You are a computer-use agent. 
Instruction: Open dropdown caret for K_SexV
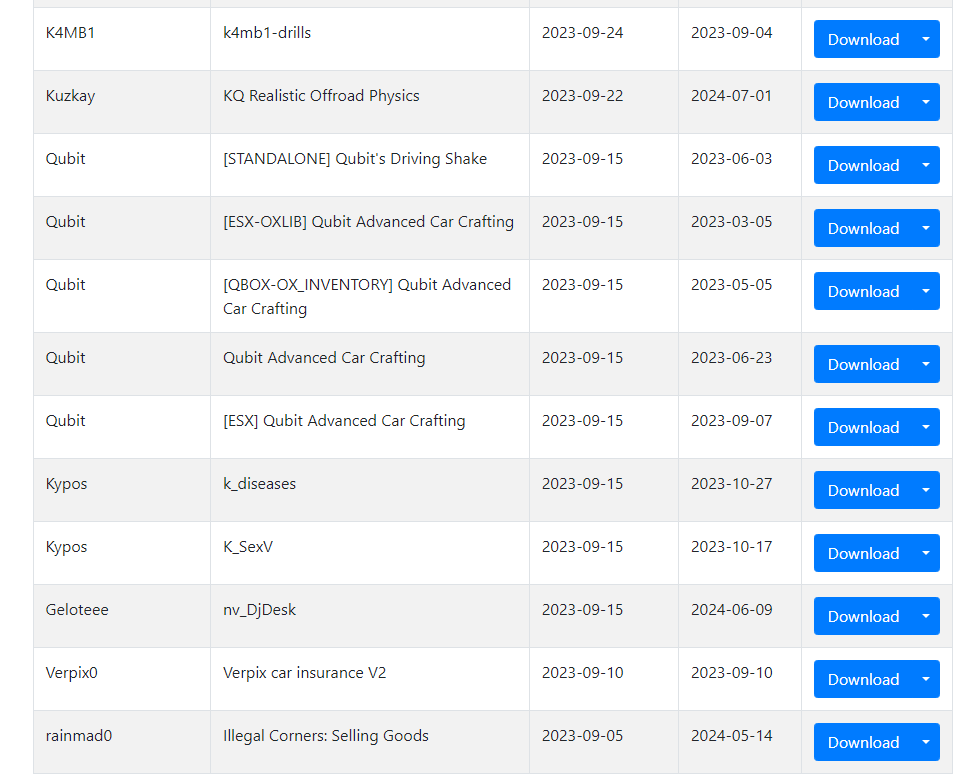coord(926,554)
